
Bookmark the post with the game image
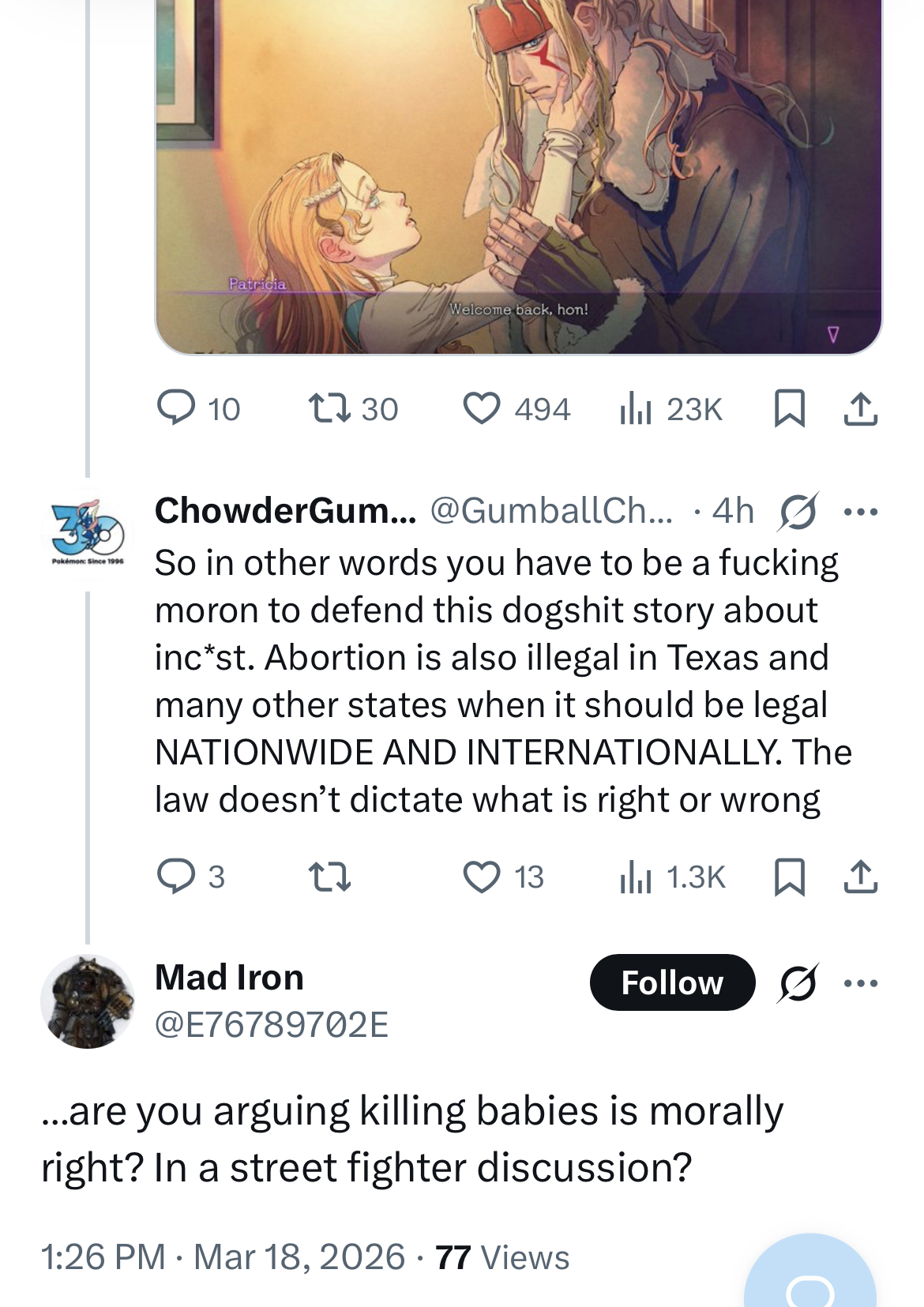pos(789,409)
